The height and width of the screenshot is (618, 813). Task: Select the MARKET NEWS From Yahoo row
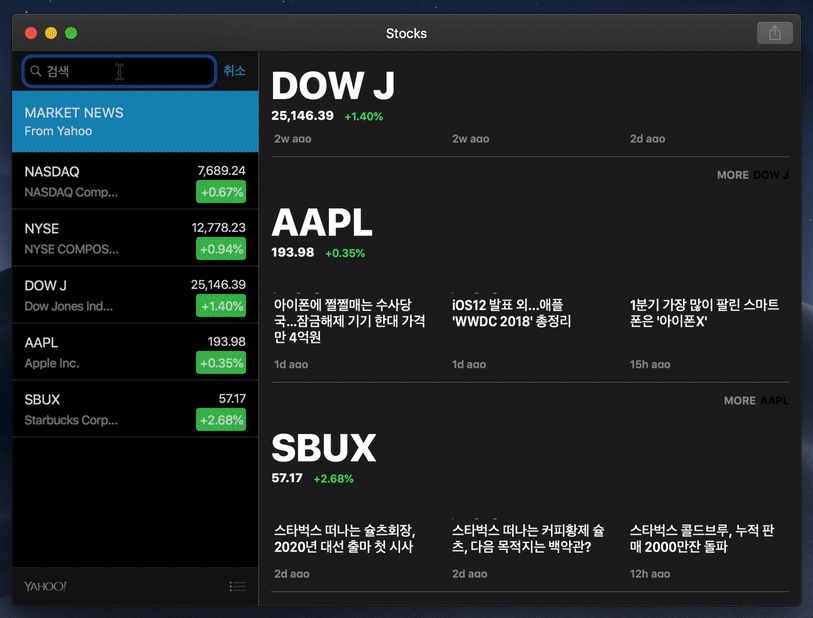(135, 121)
